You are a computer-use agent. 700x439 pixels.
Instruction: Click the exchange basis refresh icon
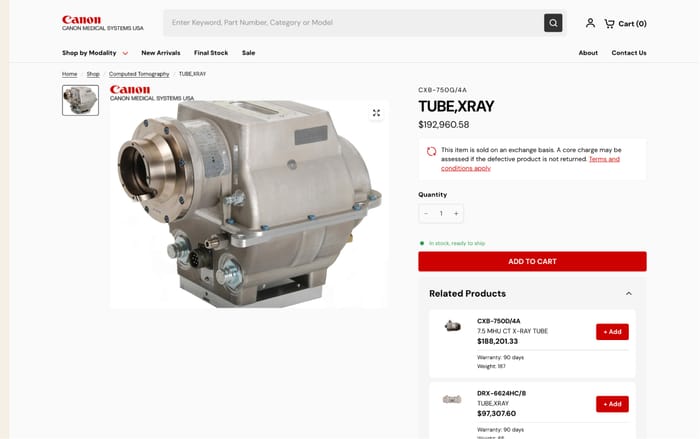[x=431, y=151]
